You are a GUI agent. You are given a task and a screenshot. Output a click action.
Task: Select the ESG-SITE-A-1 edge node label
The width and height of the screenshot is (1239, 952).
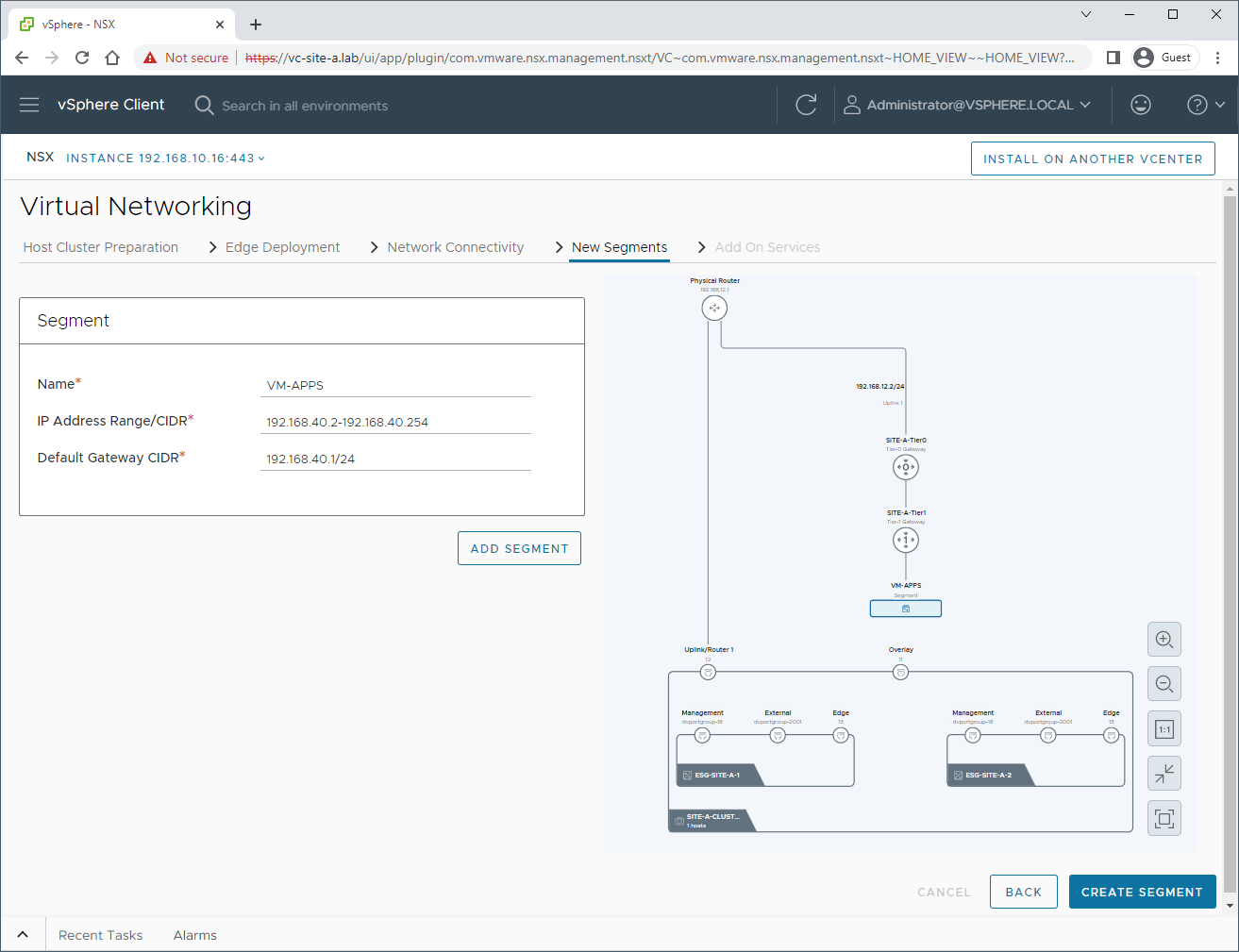717,775
